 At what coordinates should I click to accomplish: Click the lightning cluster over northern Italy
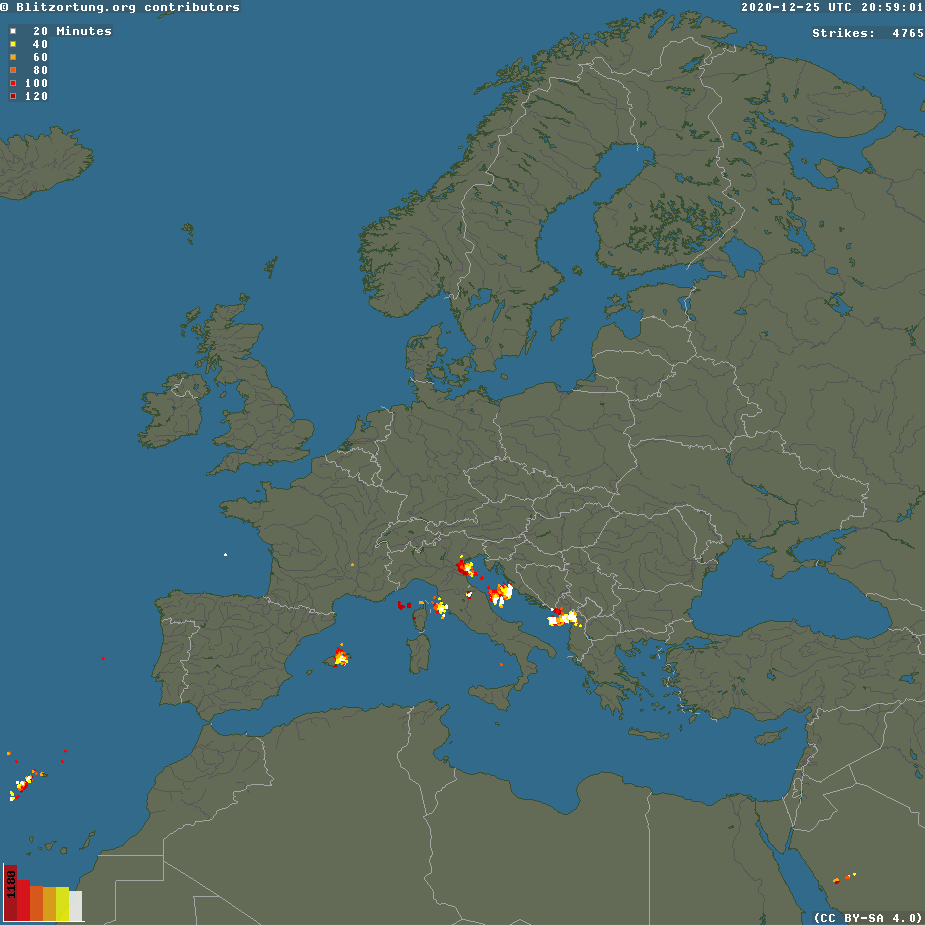point(465,568)
